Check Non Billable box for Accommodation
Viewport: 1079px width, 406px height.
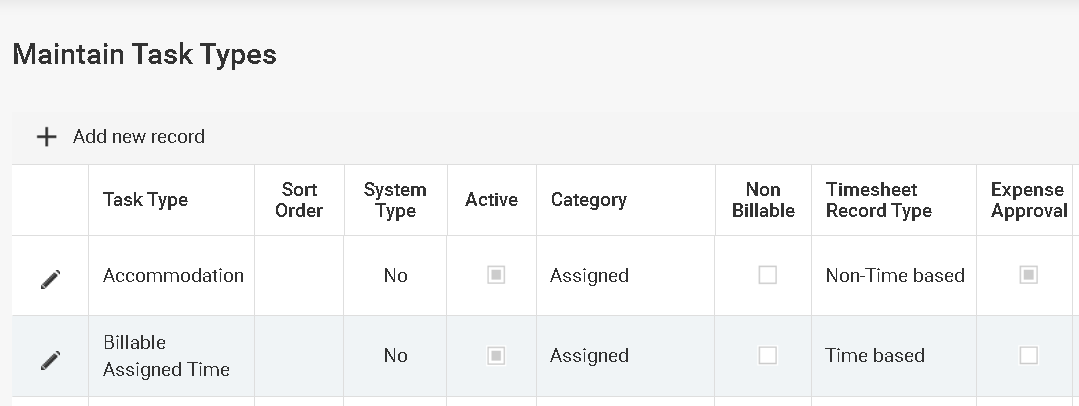(767, 275)
